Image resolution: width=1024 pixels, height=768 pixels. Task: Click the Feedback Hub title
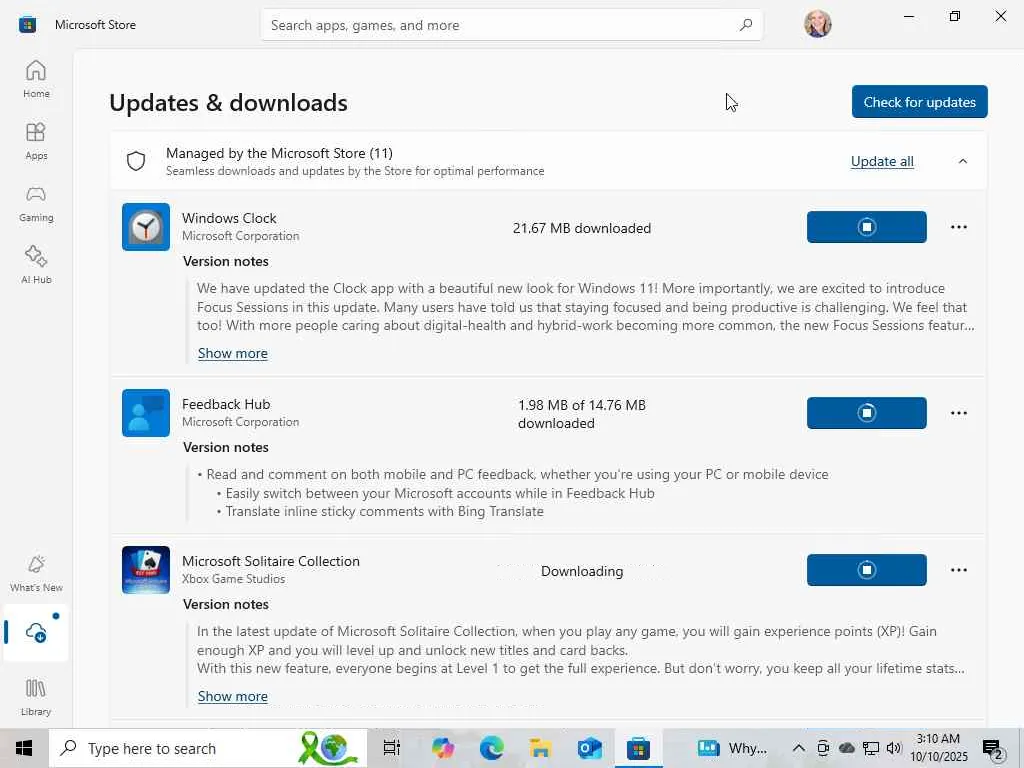point(226,404)
